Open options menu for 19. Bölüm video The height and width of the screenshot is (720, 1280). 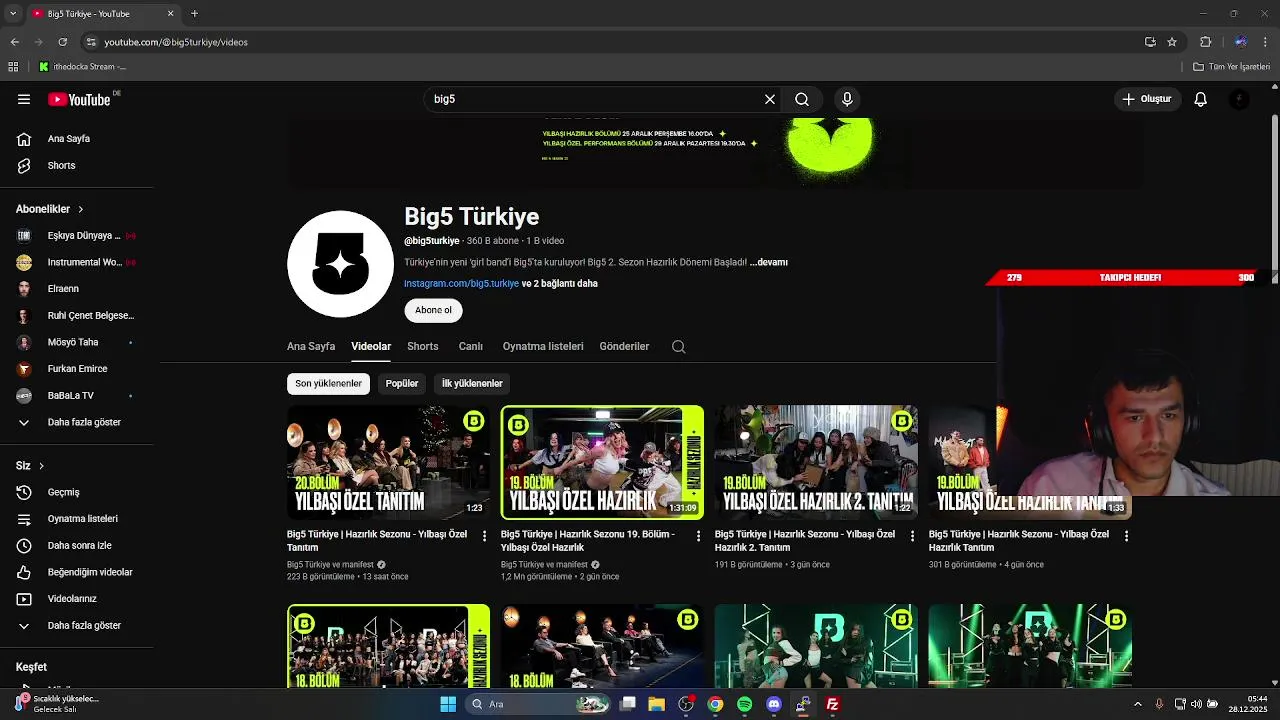coord(699,536)
